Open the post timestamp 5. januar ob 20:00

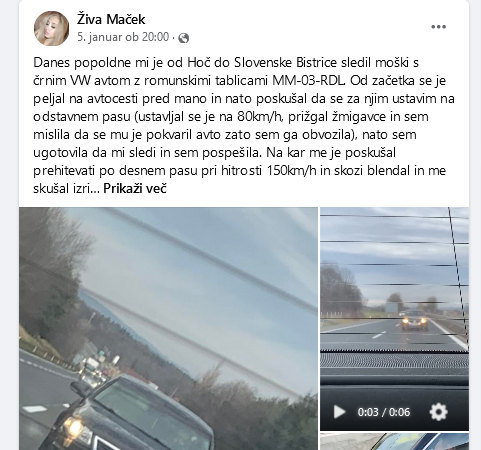(x=123, y=37)
